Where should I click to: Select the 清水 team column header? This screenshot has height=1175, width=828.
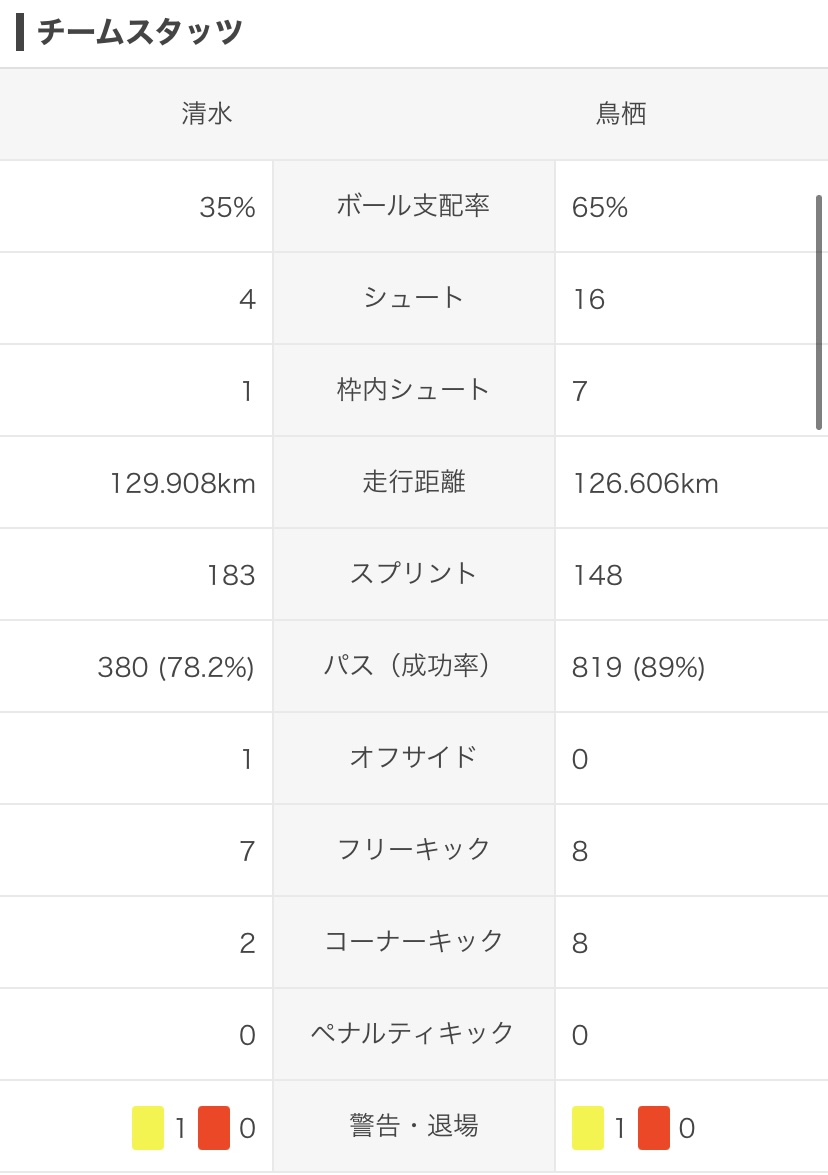click(207, 114)
